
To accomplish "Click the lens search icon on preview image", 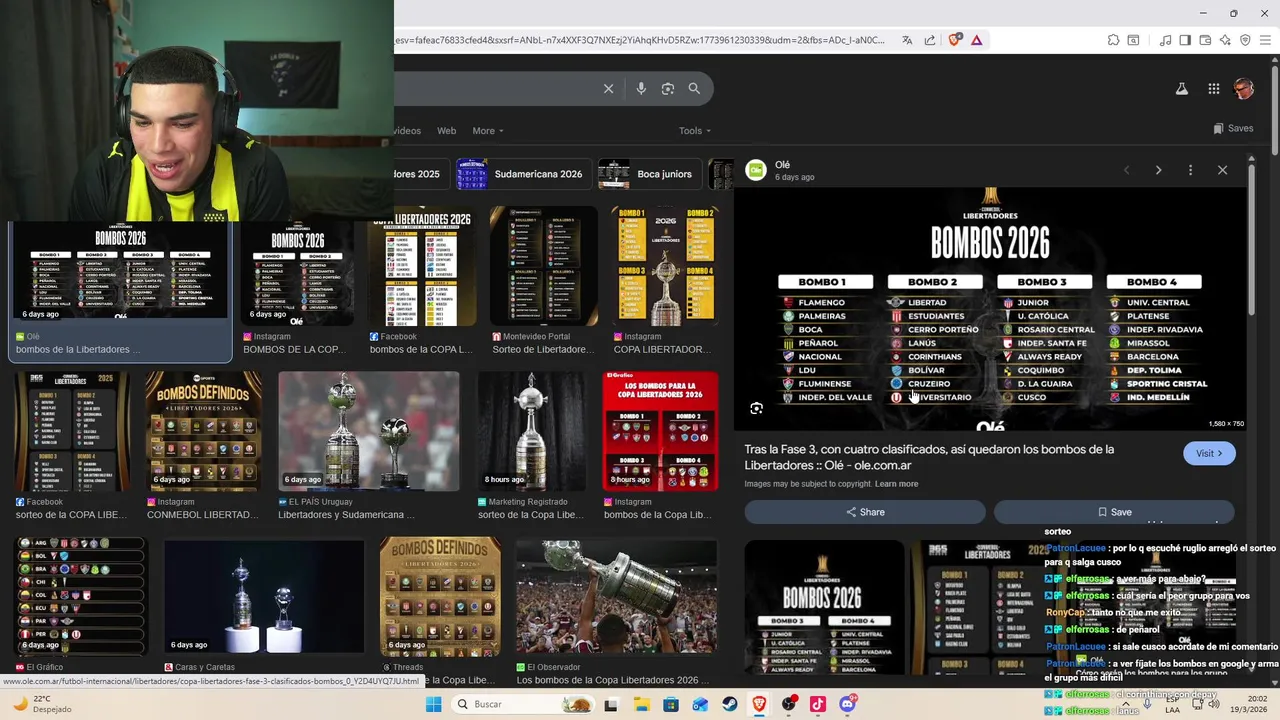I will tap(757, 408).
